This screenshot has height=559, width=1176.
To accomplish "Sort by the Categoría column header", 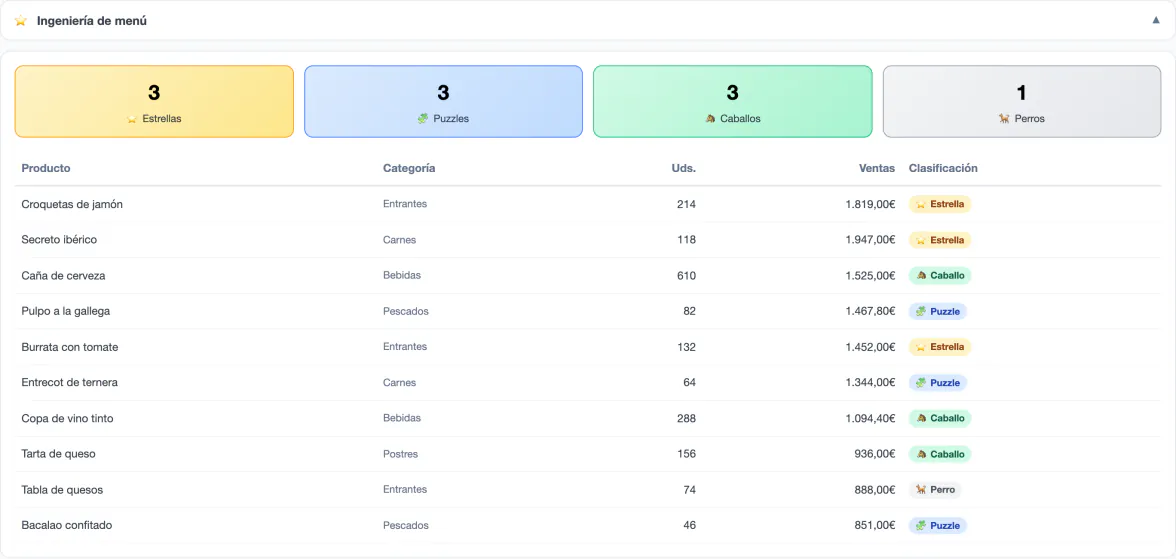I will click(x=409, y=168).
